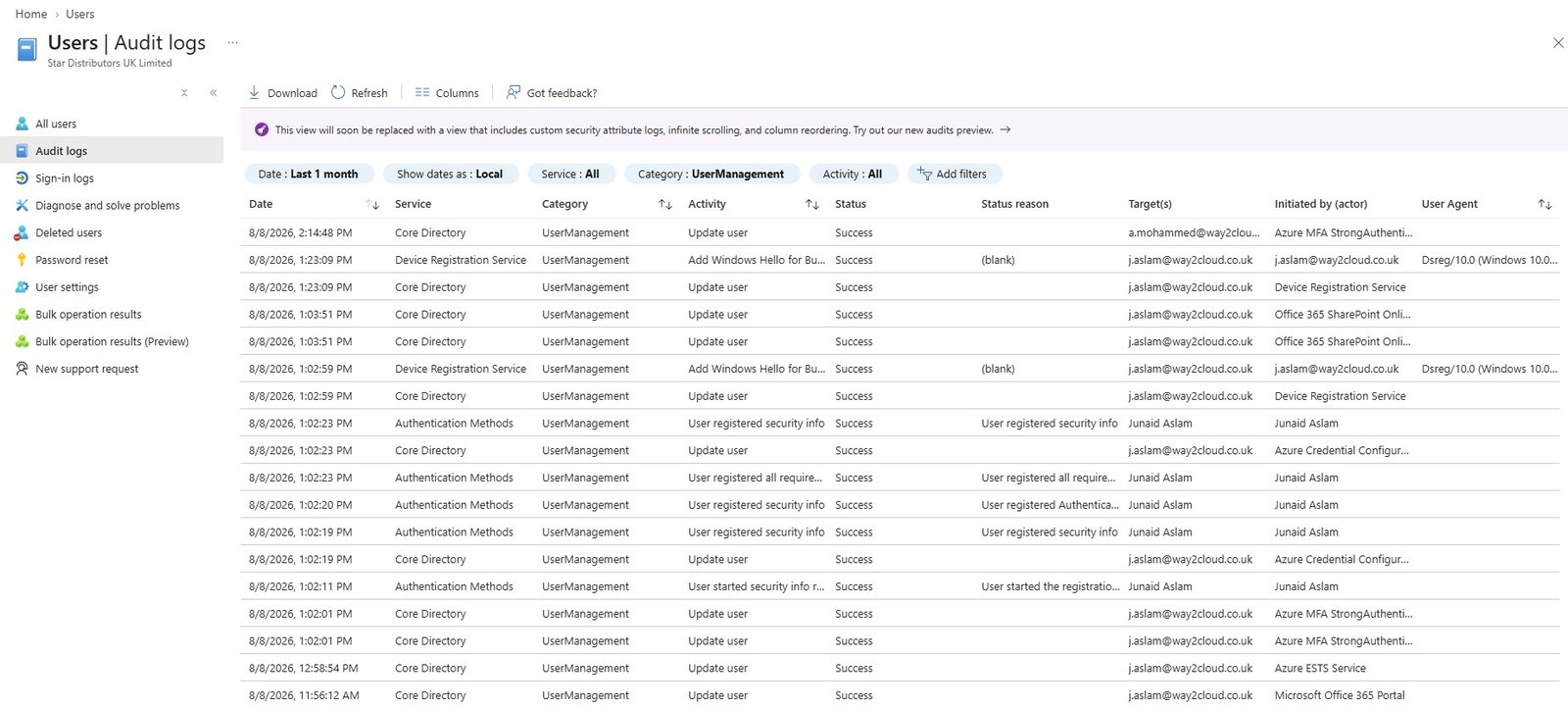Click the Target(s) column header
This screenshot has width=1568, height=707.
tap(1150, 204)
